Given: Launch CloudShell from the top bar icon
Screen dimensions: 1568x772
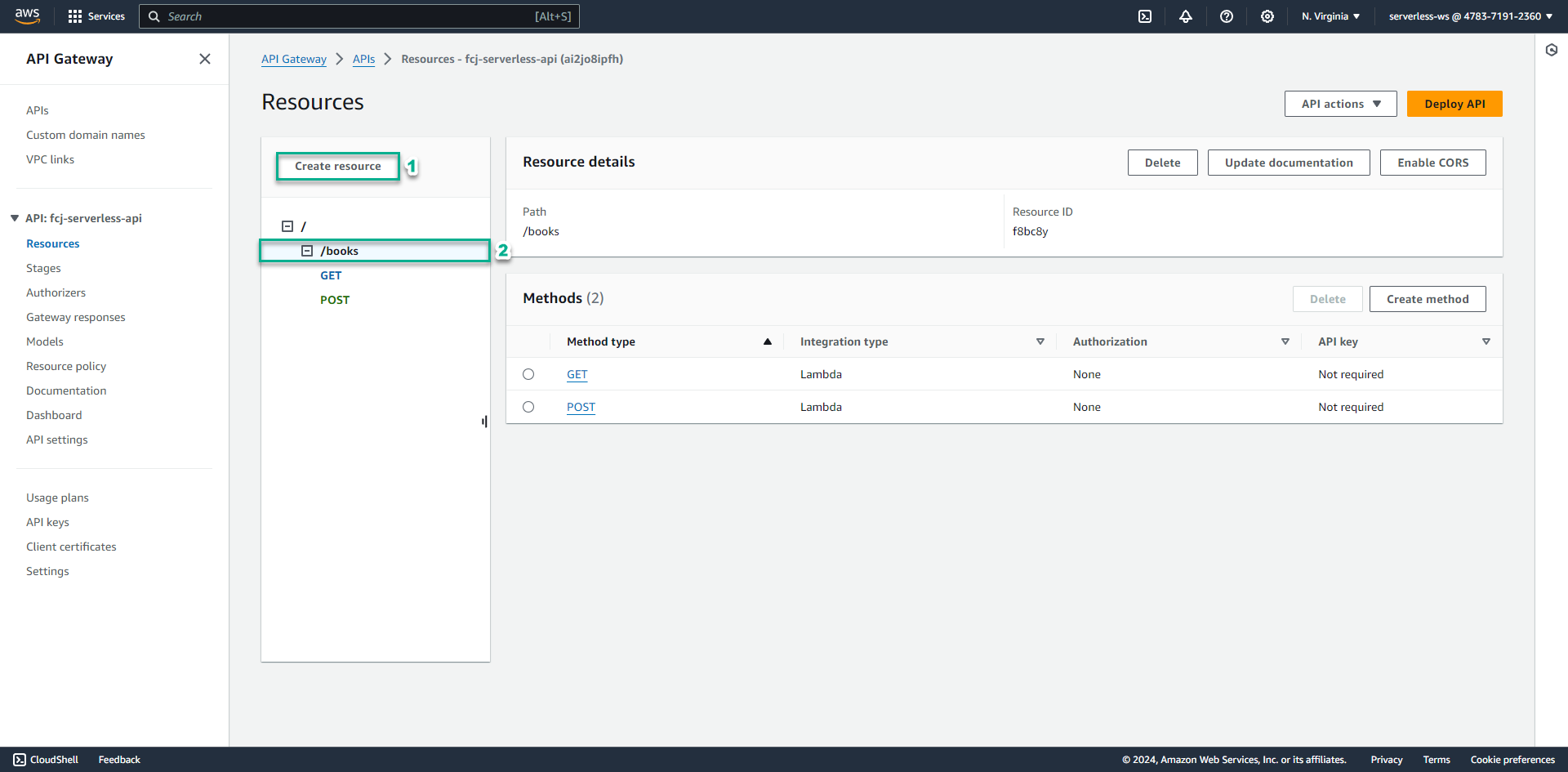Looking at the screenshot, I should point(1145,16).
